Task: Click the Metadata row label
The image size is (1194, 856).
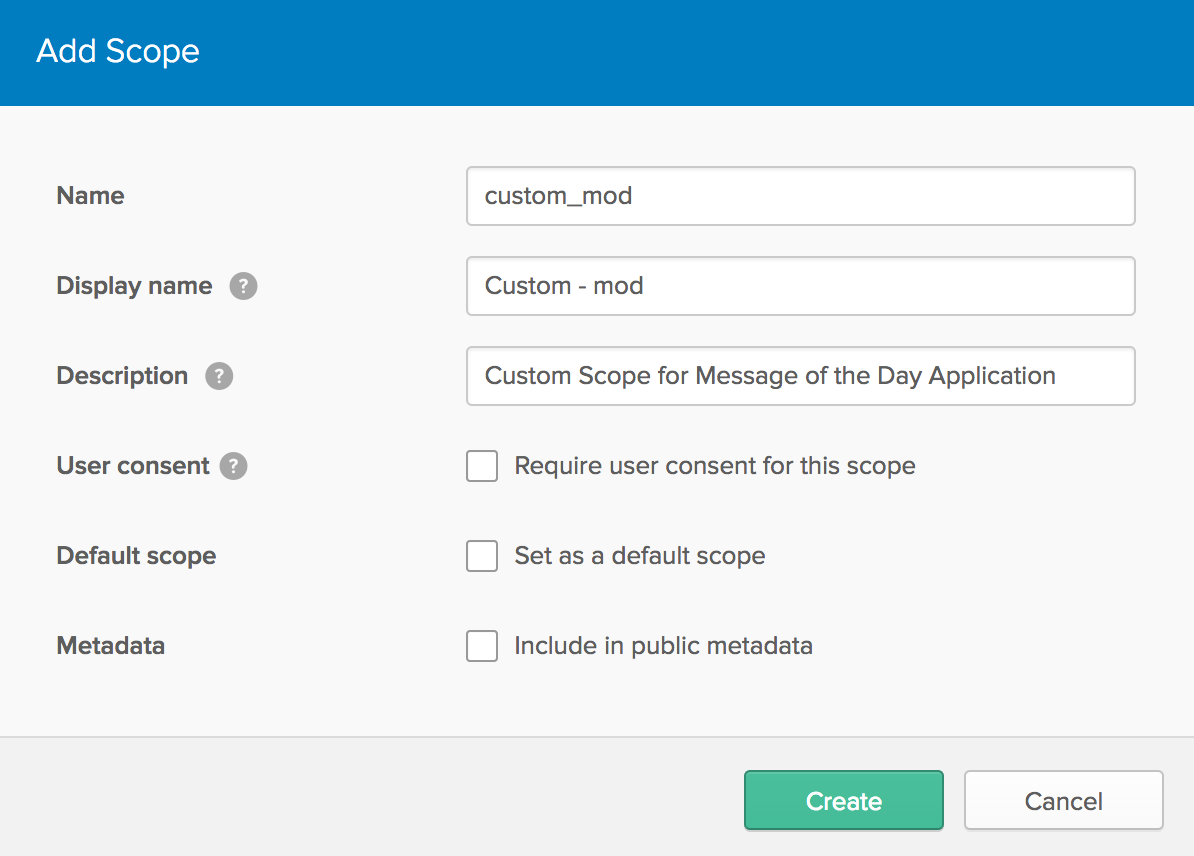Action: [110, 646]
